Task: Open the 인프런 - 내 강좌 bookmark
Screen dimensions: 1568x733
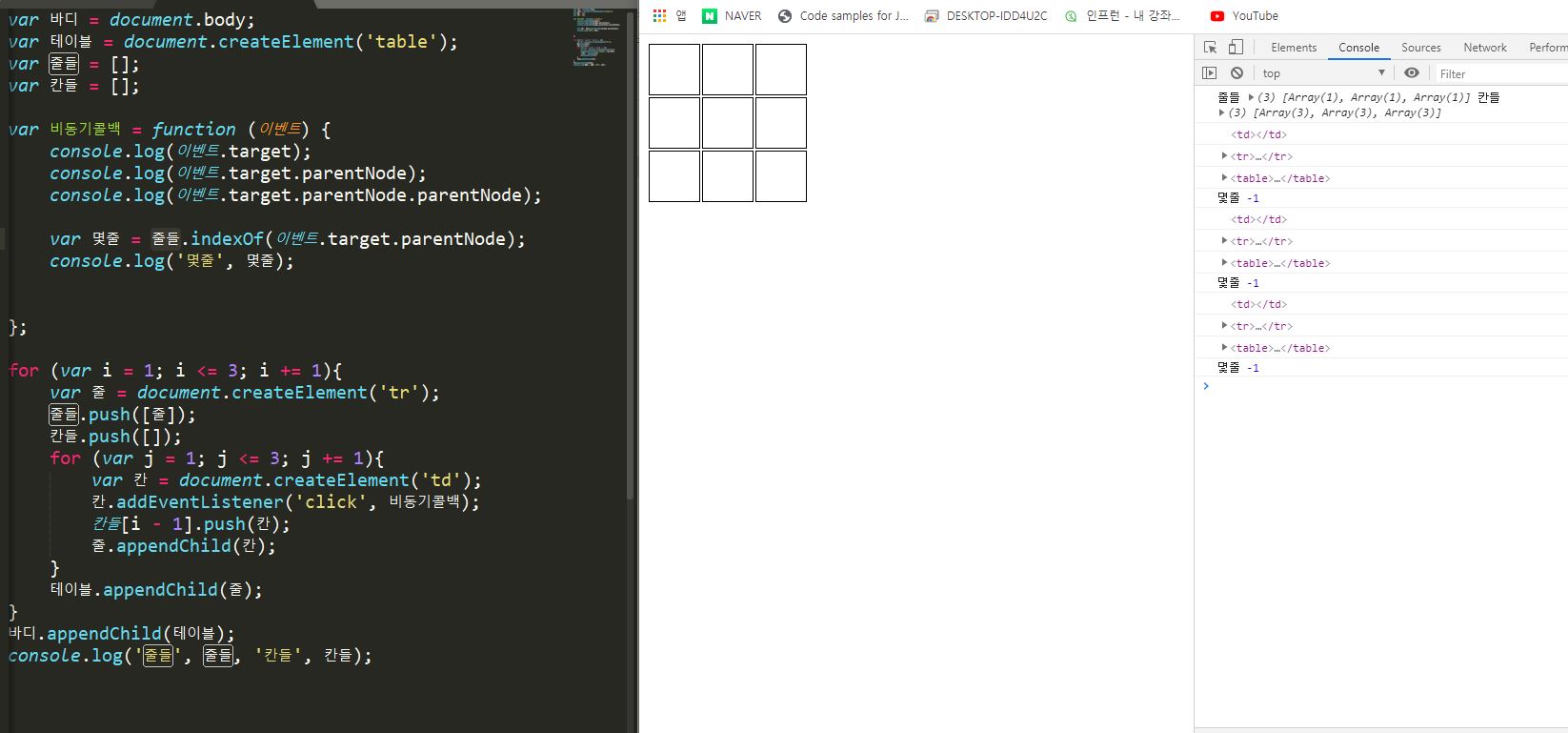Action: 1122,15
